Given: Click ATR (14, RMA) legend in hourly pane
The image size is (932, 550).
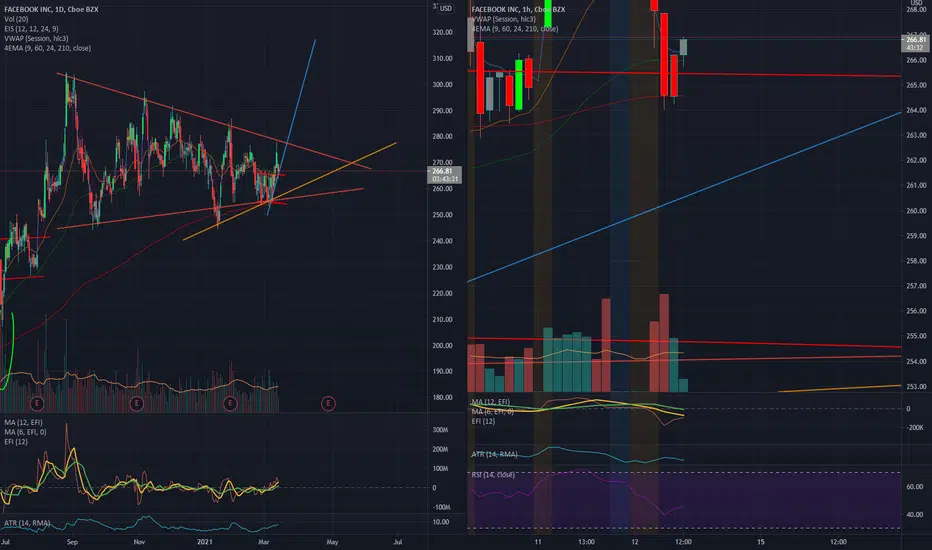Looking at the screenshot, I should click(x=495, y=454).
